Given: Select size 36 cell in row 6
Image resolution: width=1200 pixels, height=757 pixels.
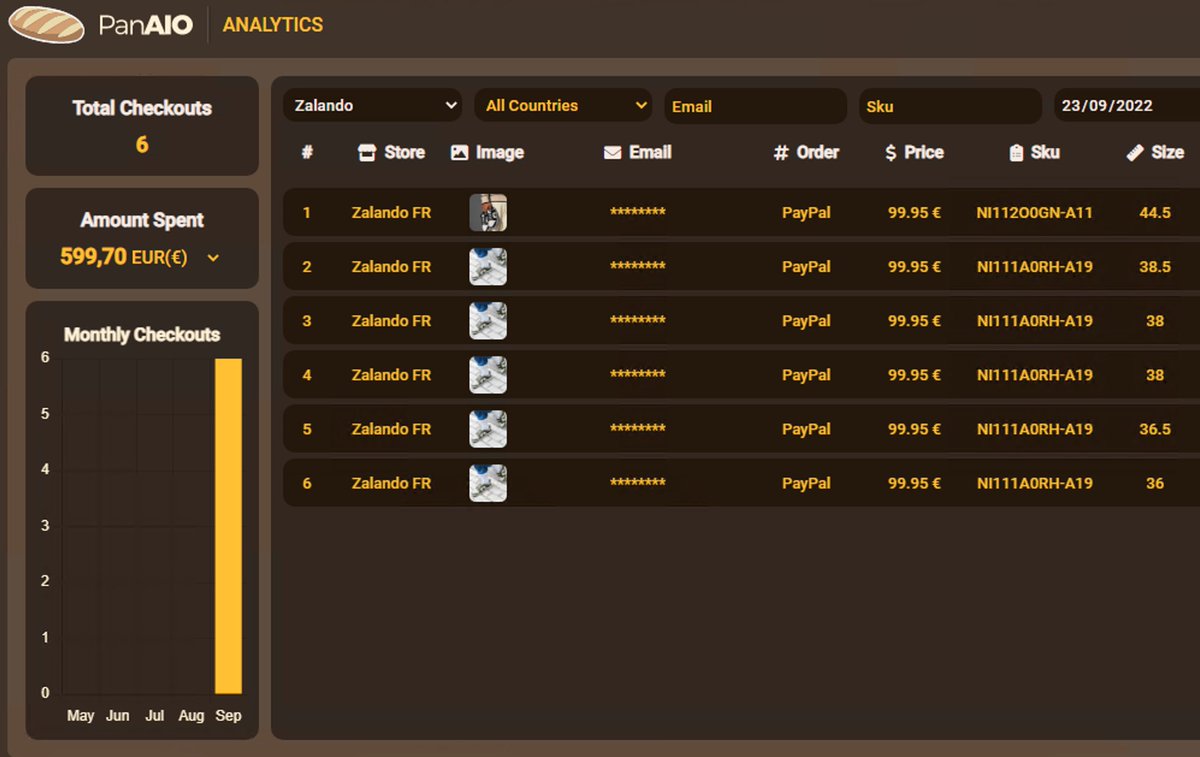Looking at the screenshot, I should tap(1155, 483).
